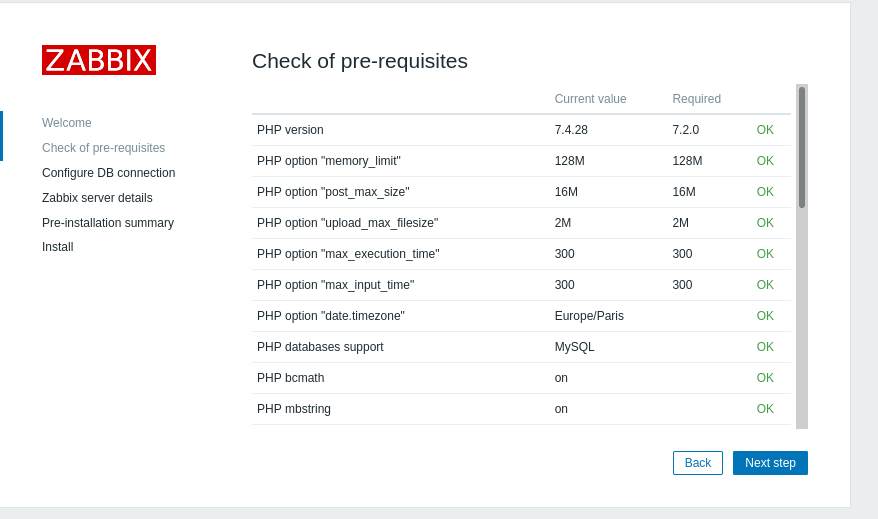Viewport: 878px width, 519px height.
Task: Click the Current value column header
Action: point(590,99)
